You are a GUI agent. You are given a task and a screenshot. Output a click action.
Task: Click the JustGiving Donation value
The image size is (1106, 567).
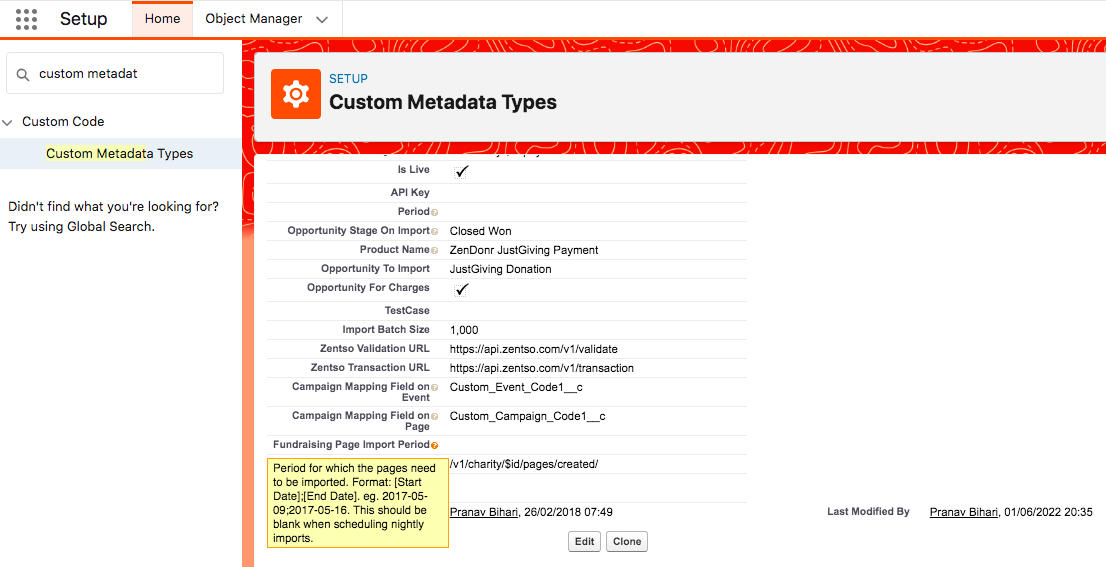pos(501,269)
